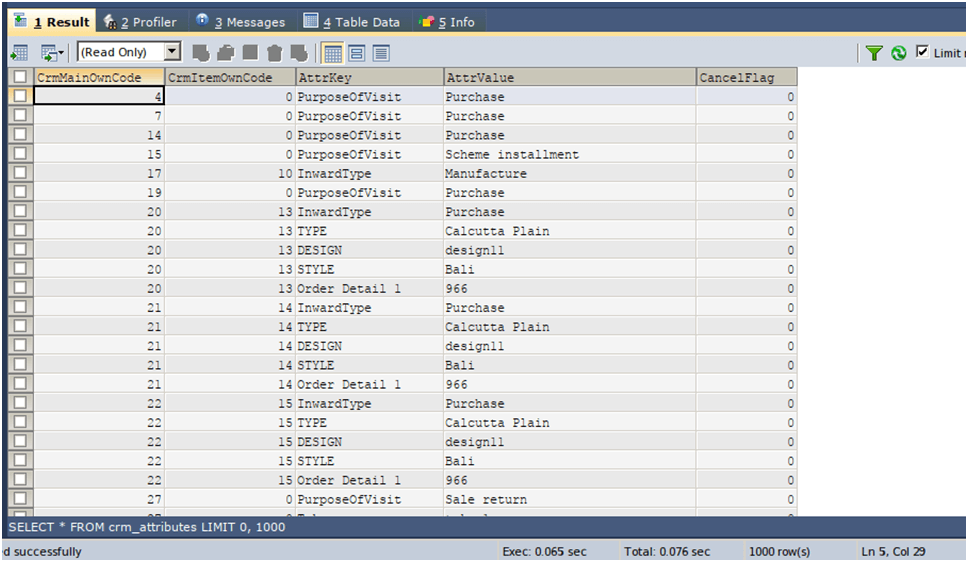Viewport: 970px width, 563px height.
Task: Open the copy result set dropdown icon
Action: pos(53,53)
